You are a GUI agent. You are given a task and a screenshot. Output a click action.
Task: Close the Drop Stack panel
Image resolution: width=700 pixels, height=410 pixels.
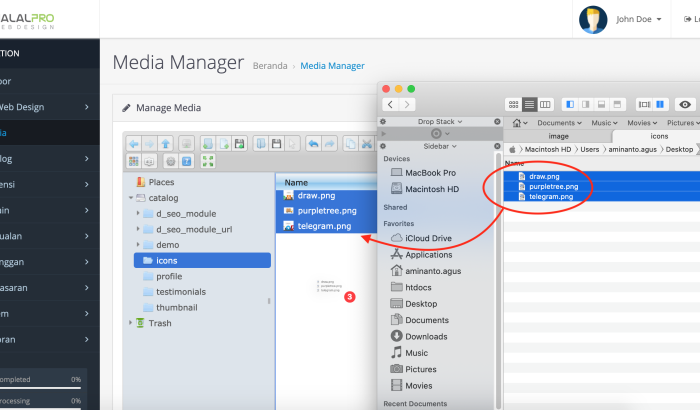pos(497,121)
